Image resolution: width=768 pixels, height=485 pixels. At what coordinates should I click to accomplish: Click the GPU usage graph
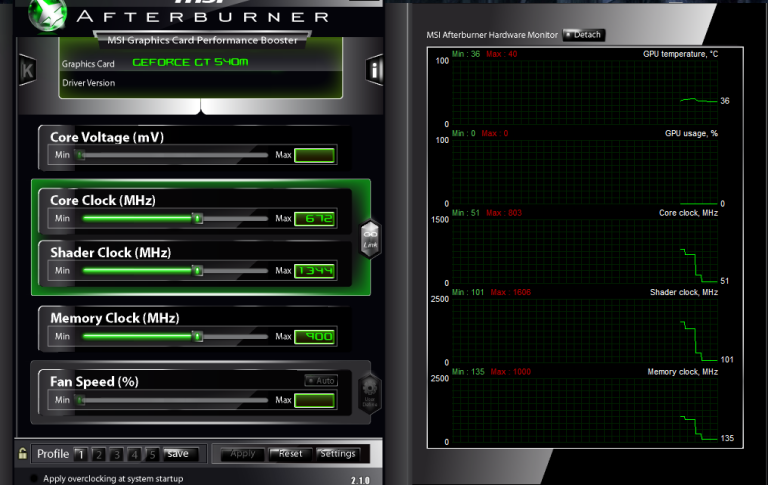click(x=585, y=172)
